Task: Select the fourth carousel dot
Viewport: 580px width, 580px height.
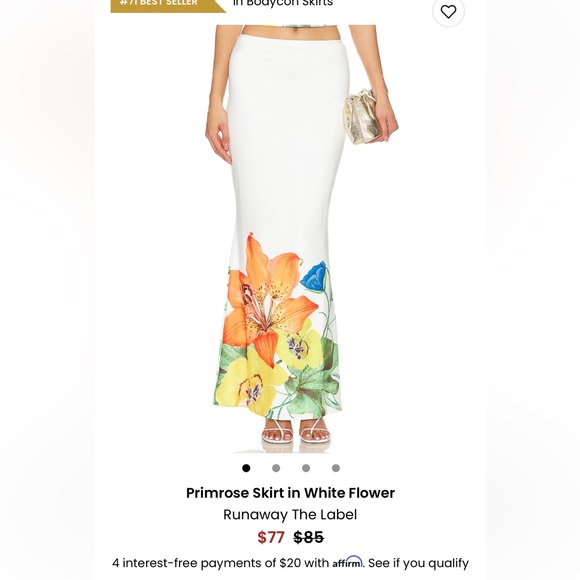Action: (x=336, y=468)
